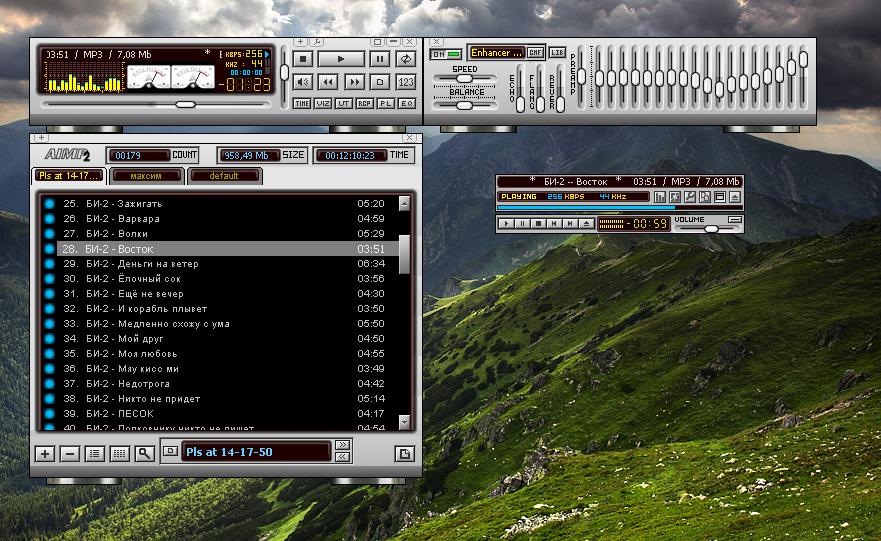Pause playback in the main player
This screenshot has height=541, width=881.
(380, 60)
